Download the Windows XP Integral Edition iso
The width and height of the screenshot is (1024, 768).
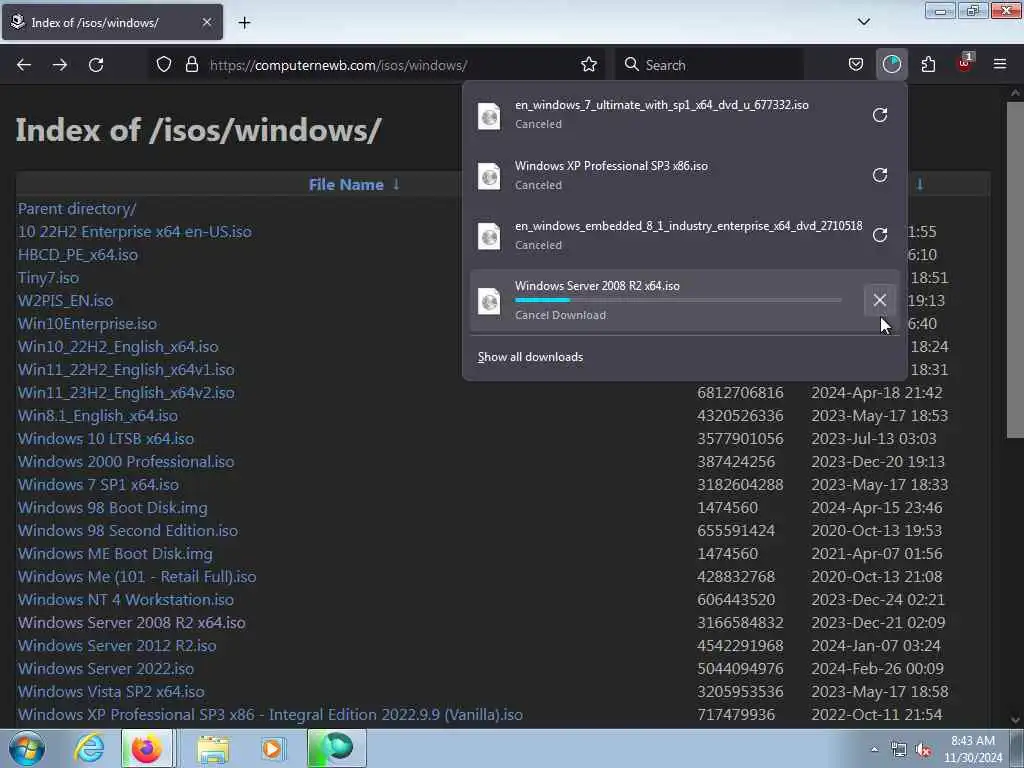pos(270,714)
